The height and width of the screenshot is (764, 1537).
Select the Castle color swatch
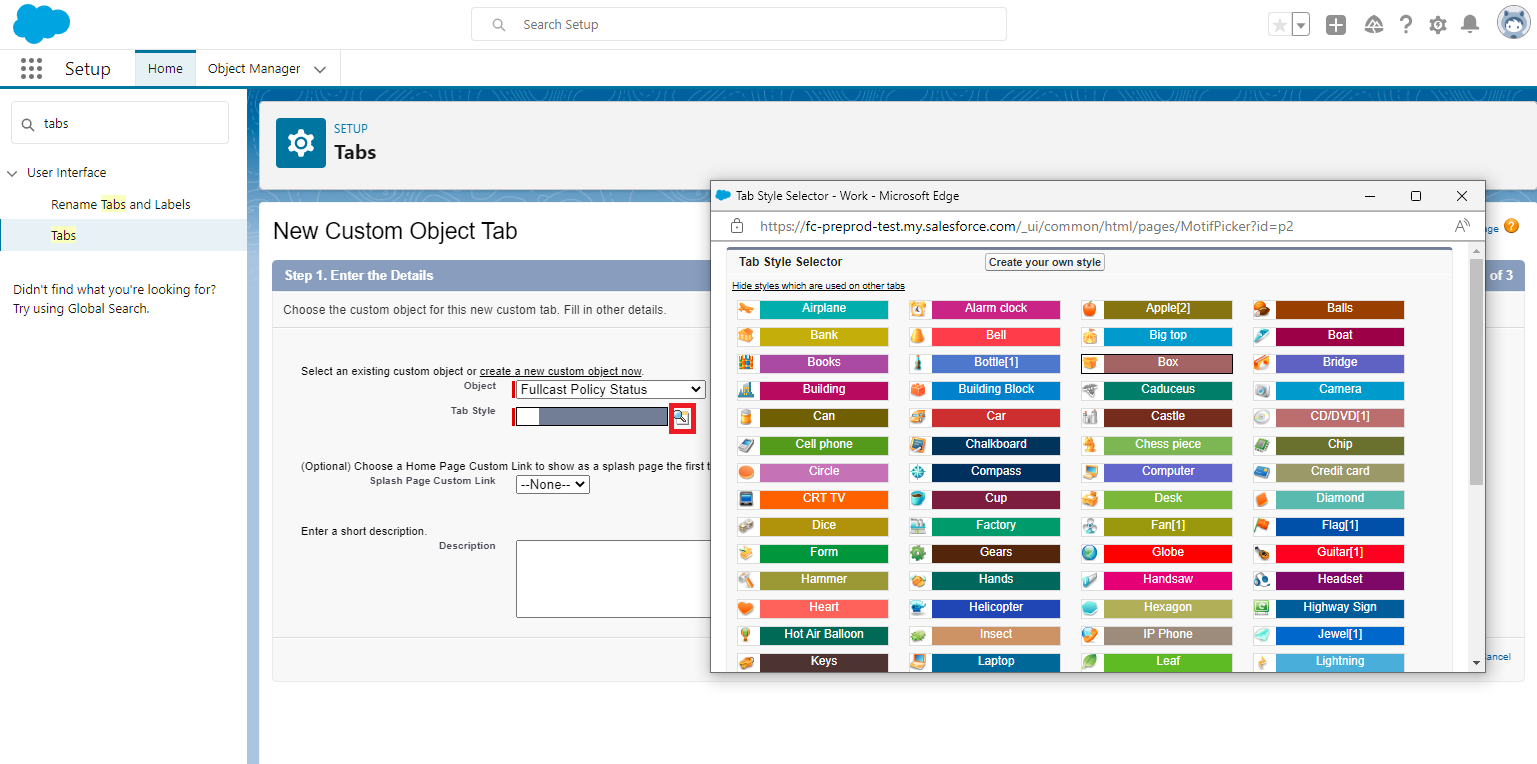click(1168, 417)
